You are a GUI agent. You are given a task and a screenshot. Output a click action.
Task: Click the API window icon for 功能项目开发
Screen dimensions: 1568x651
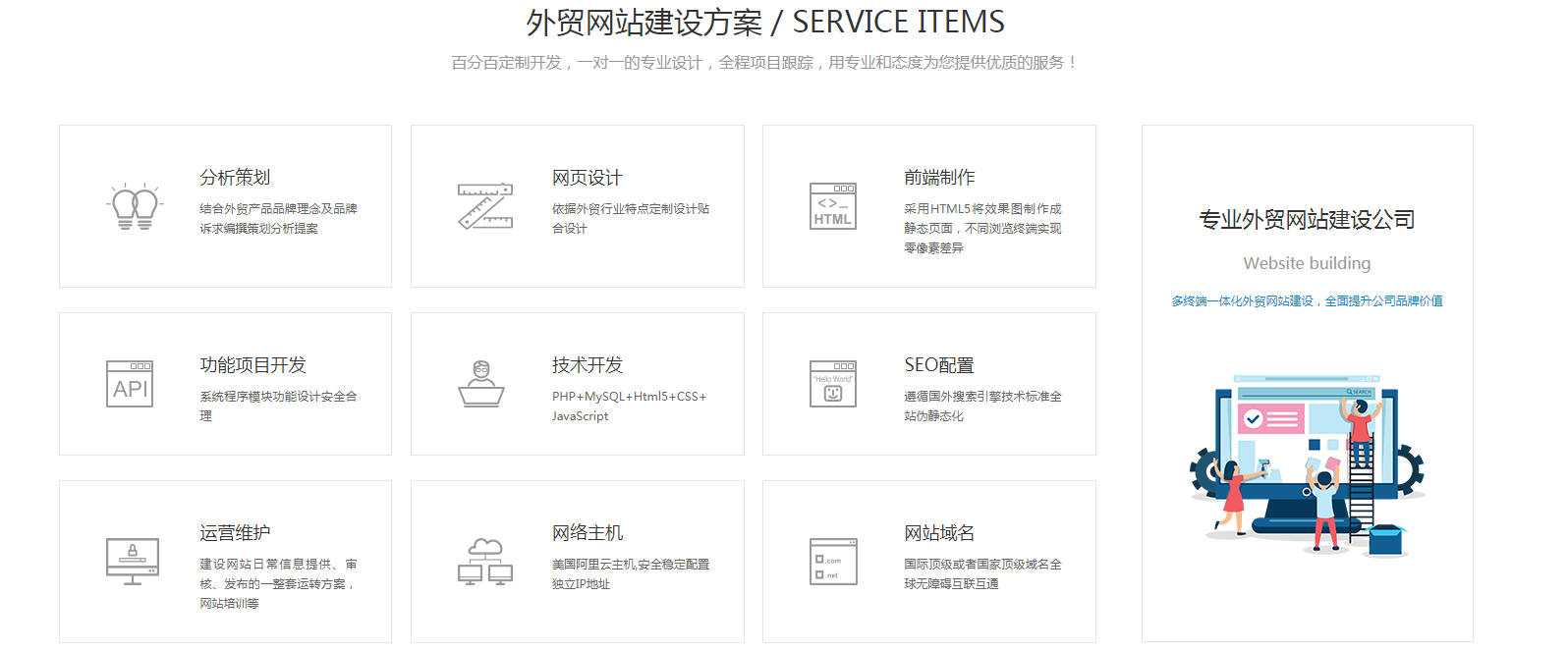pyautogui.click(x=130, y=384)
